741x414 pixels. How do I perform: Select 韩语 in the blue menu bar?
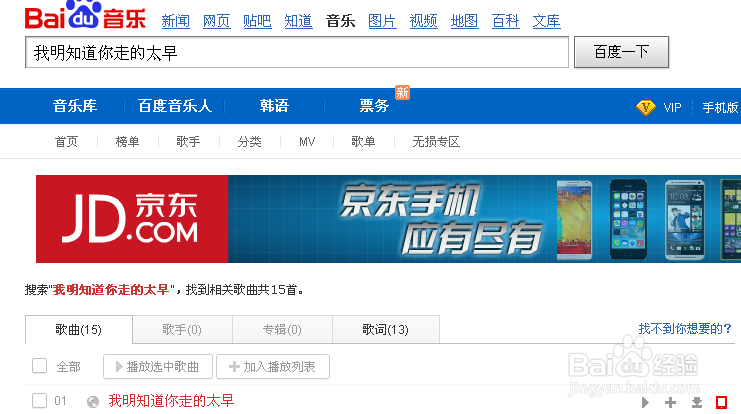[274, 106]
